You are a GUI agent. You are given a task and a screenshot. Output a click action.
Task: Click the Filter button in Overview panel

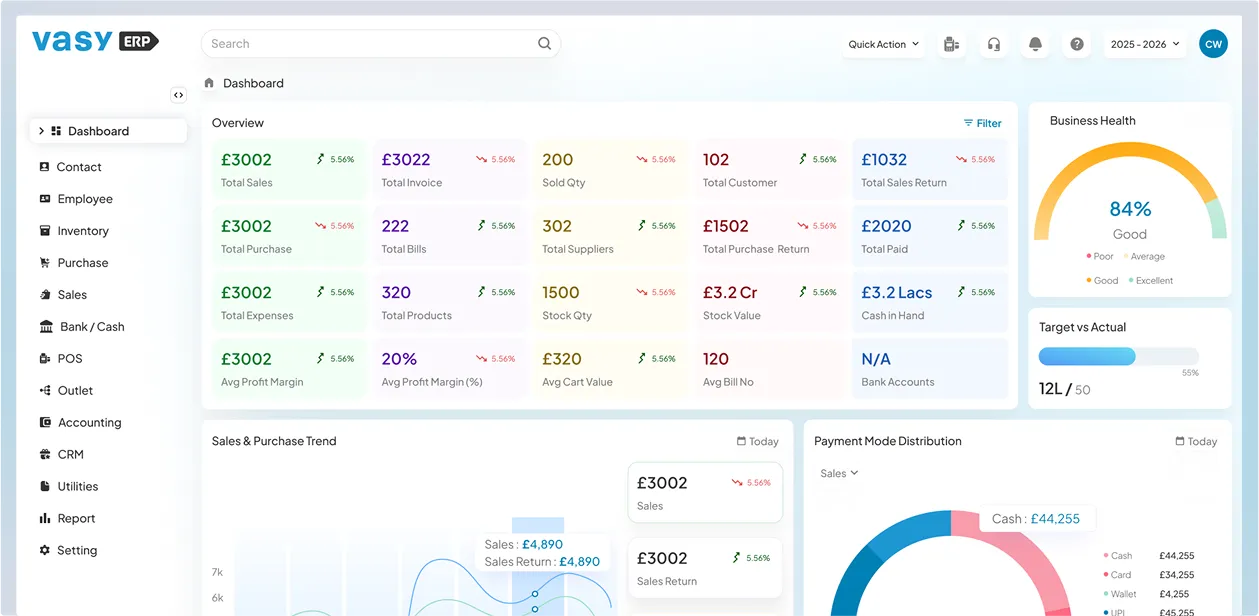tap(982, 123)
